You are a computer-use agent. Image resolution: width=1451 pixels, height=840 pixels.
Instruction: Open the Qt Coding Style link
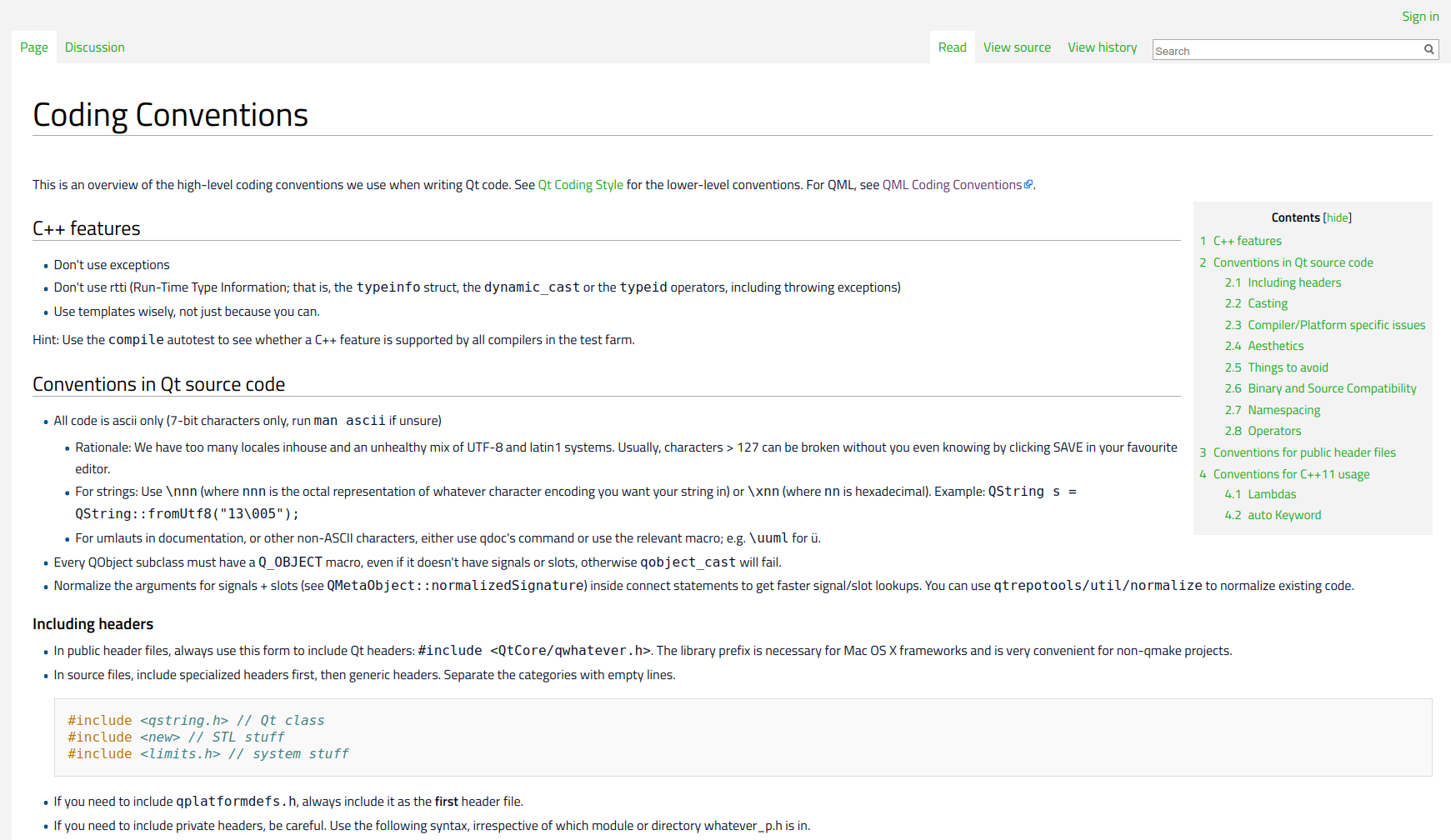(581, 185)
